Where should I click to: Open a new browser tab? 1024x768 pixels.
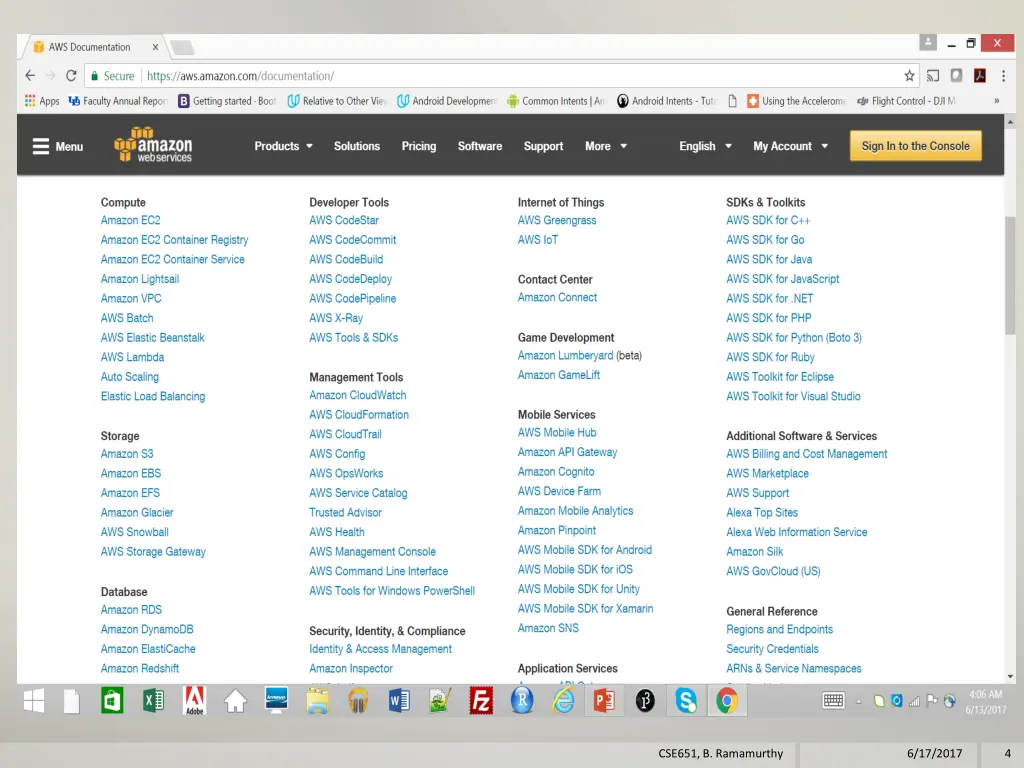coord(182,47)
